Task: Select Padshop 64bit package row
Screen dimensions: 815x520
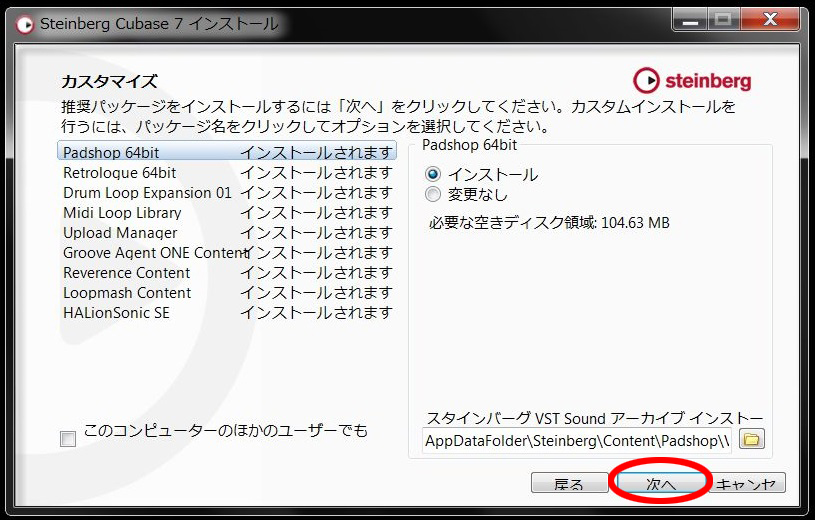Action: point(227,152)
